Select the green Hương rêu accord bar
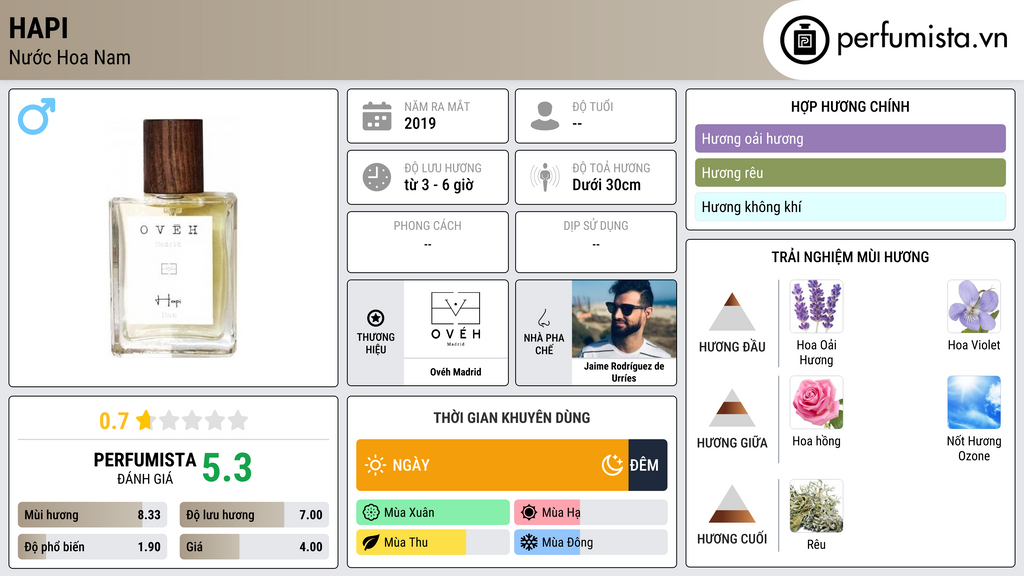The height and width of the screenshot is (576, 1024). coord(850,172)
